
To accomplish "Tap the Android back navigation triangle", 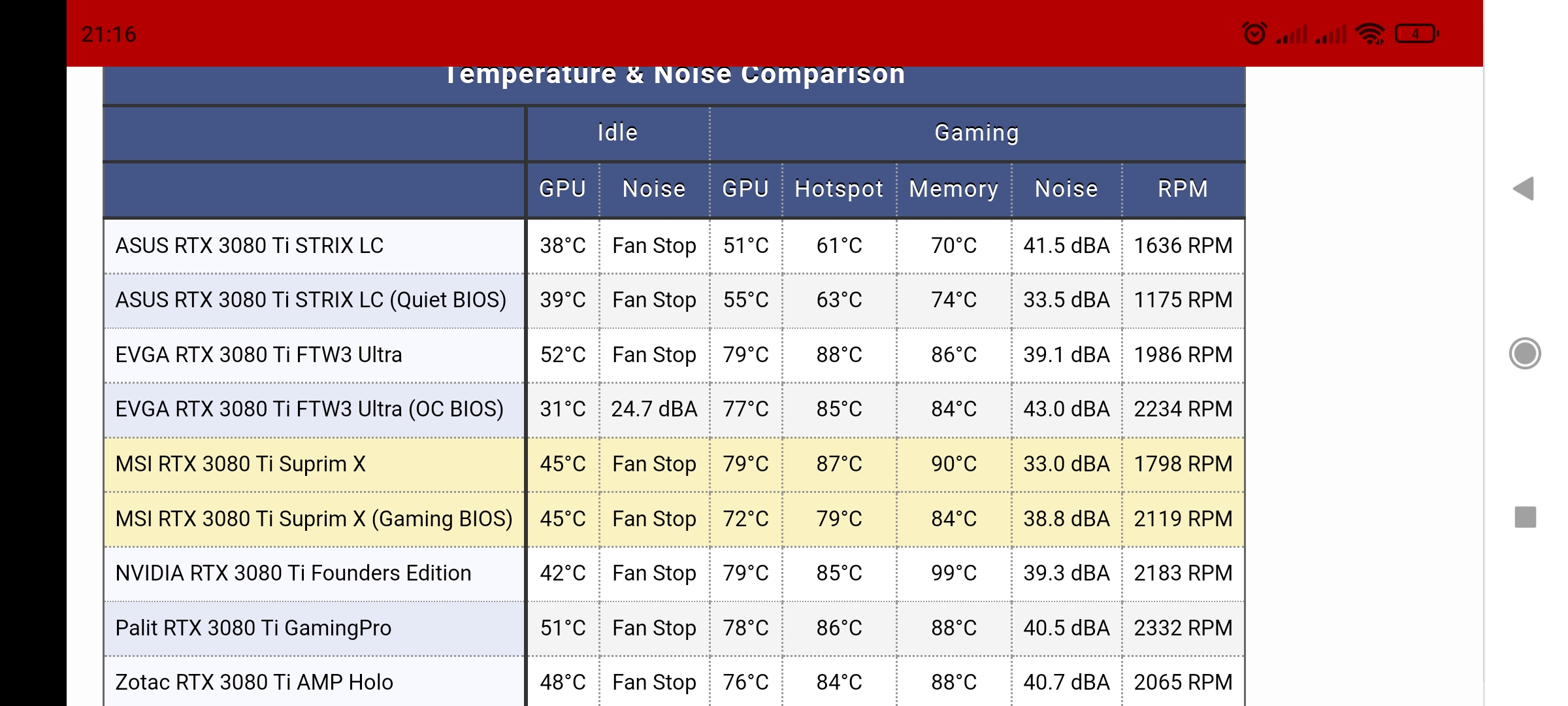I will click(1524, 189).
